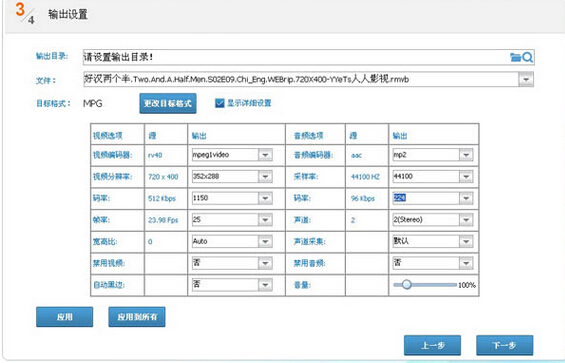This screenshot has height=363, width=565.
Task: Click the 声道采集 row label
Action: pyautogui.click(x=310, y=241)
